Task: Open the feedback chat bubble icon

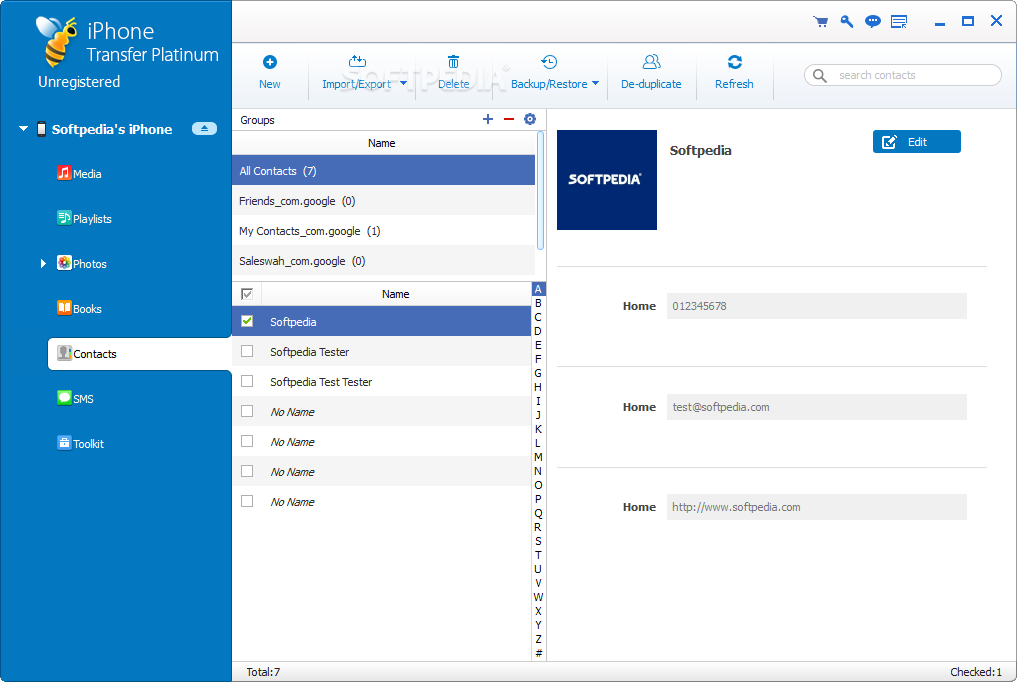Action: (872, 21)
